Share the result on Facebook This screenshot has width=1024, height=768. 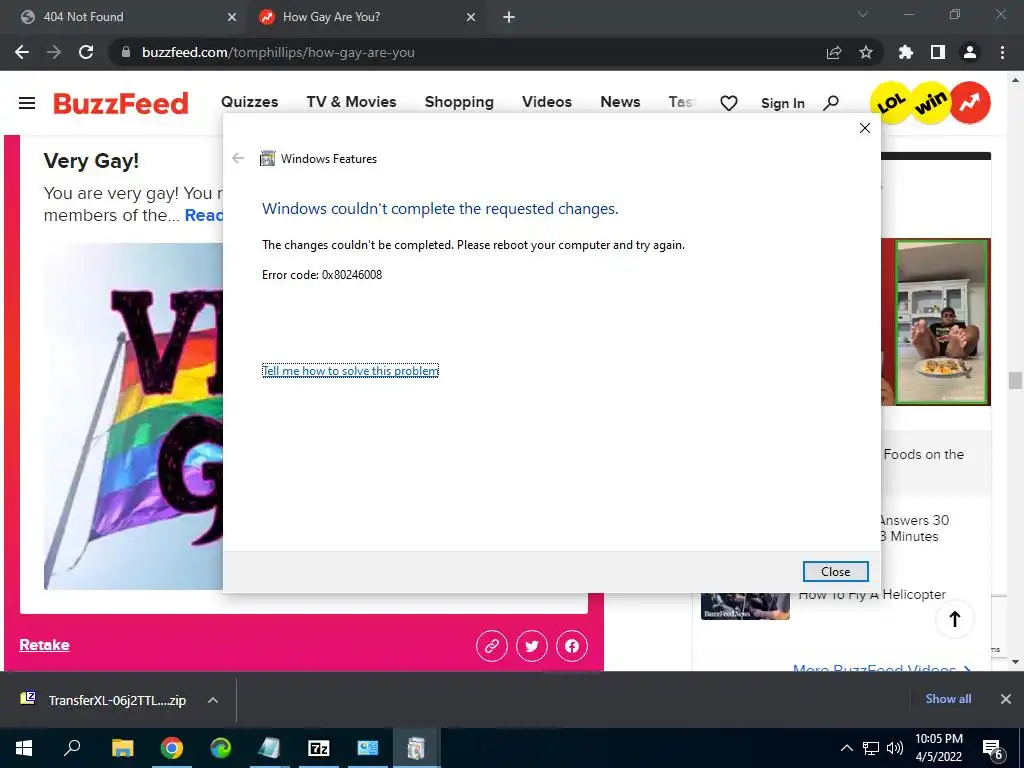coord(571,646)
